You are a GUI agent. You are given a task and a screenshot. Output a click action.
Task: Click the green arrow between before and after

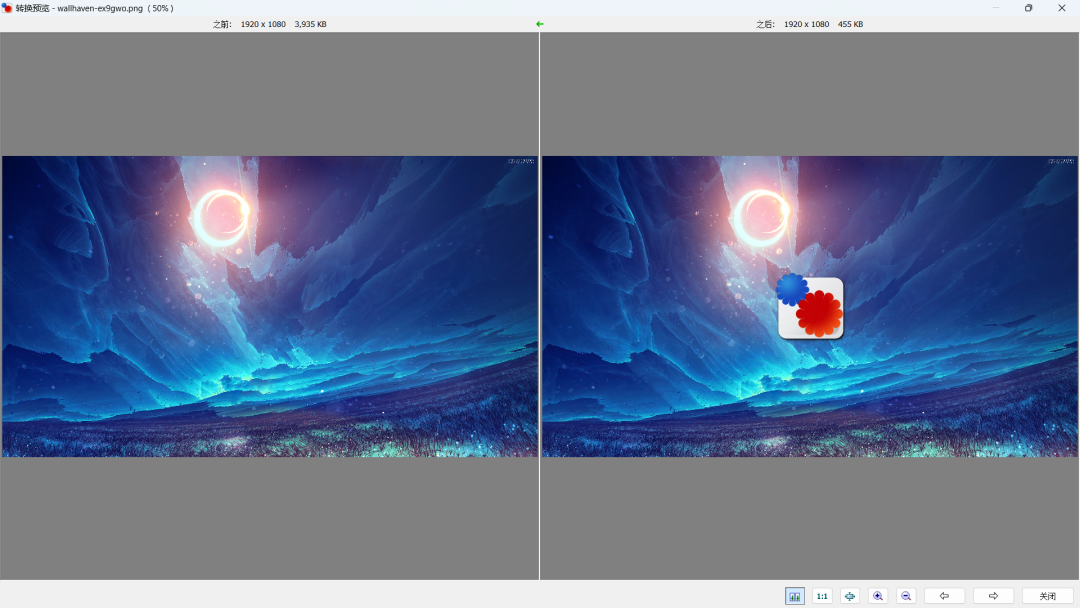[x=540, y=24]
